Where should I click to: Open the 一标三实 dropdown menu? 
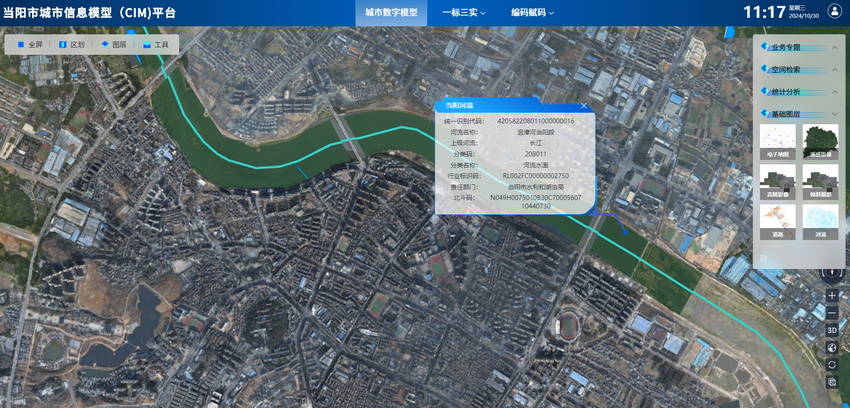pos(464,13)
